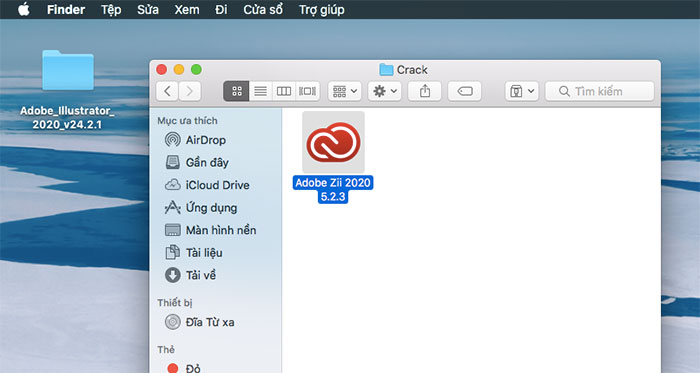Click the Gần đây recents icon

(172, 162)
